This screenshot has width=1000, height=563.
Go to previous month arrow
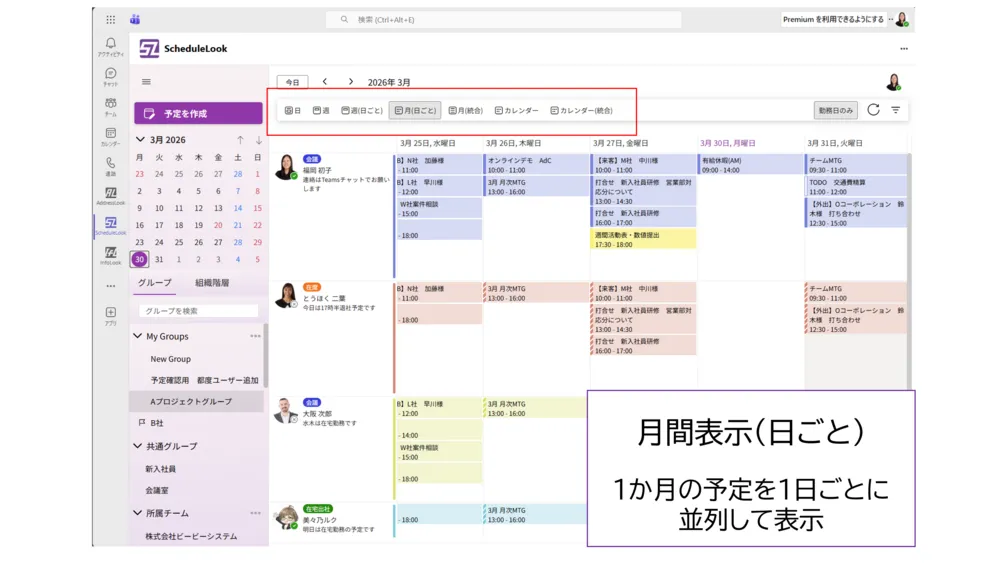325,82
